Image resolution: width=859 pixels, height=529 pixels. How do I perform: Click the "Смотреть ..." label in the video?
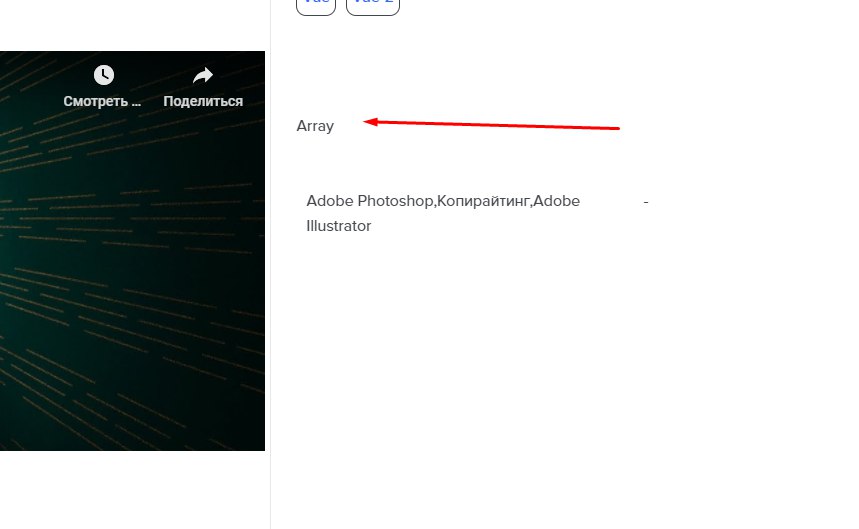[x=102, y=101]
